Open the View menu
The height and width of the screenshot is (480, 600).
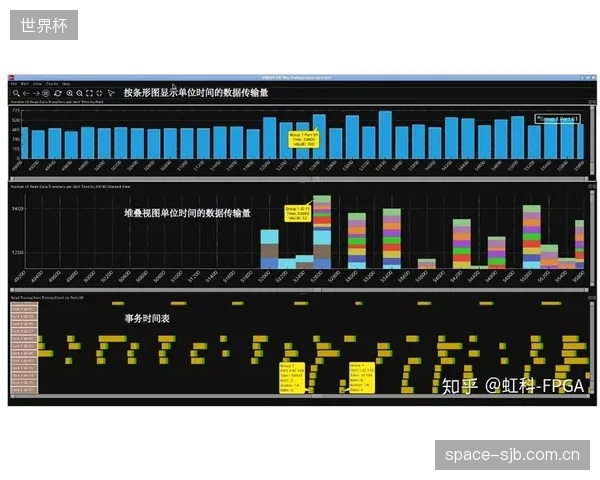(38, 83)
